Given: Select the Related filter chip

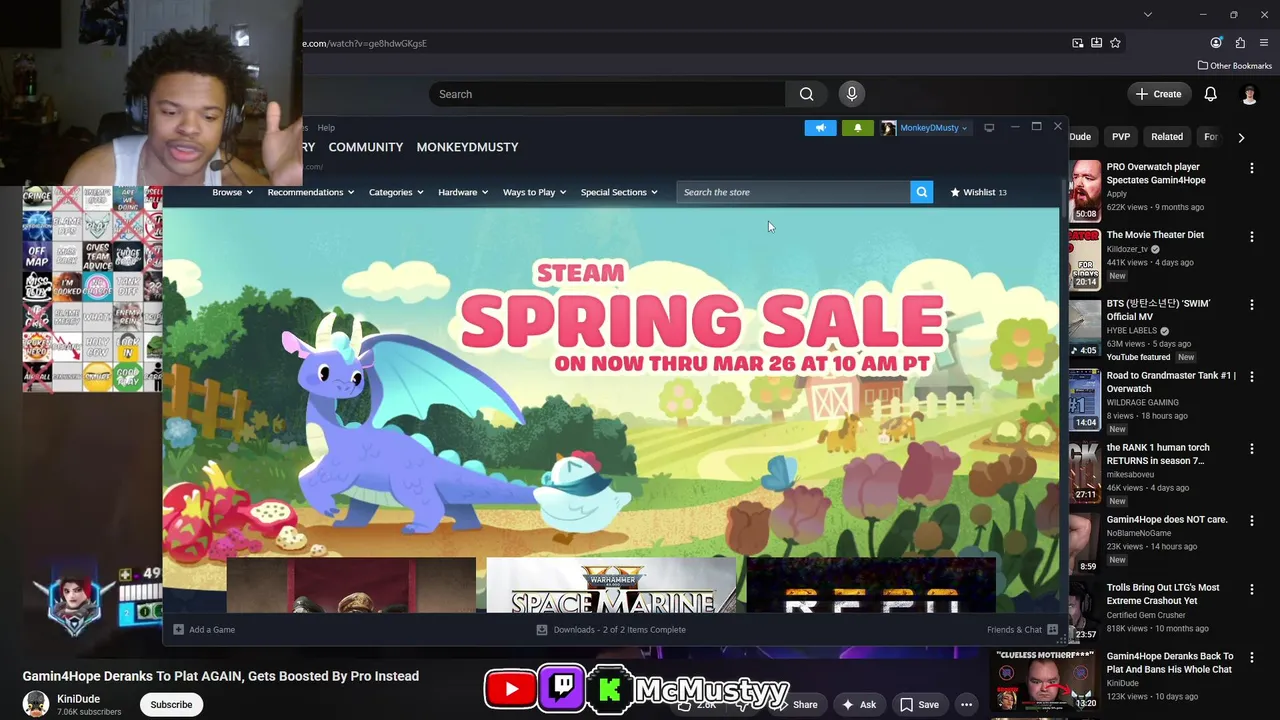Looking at the screenshot, I should click(x=1167, y=137).
